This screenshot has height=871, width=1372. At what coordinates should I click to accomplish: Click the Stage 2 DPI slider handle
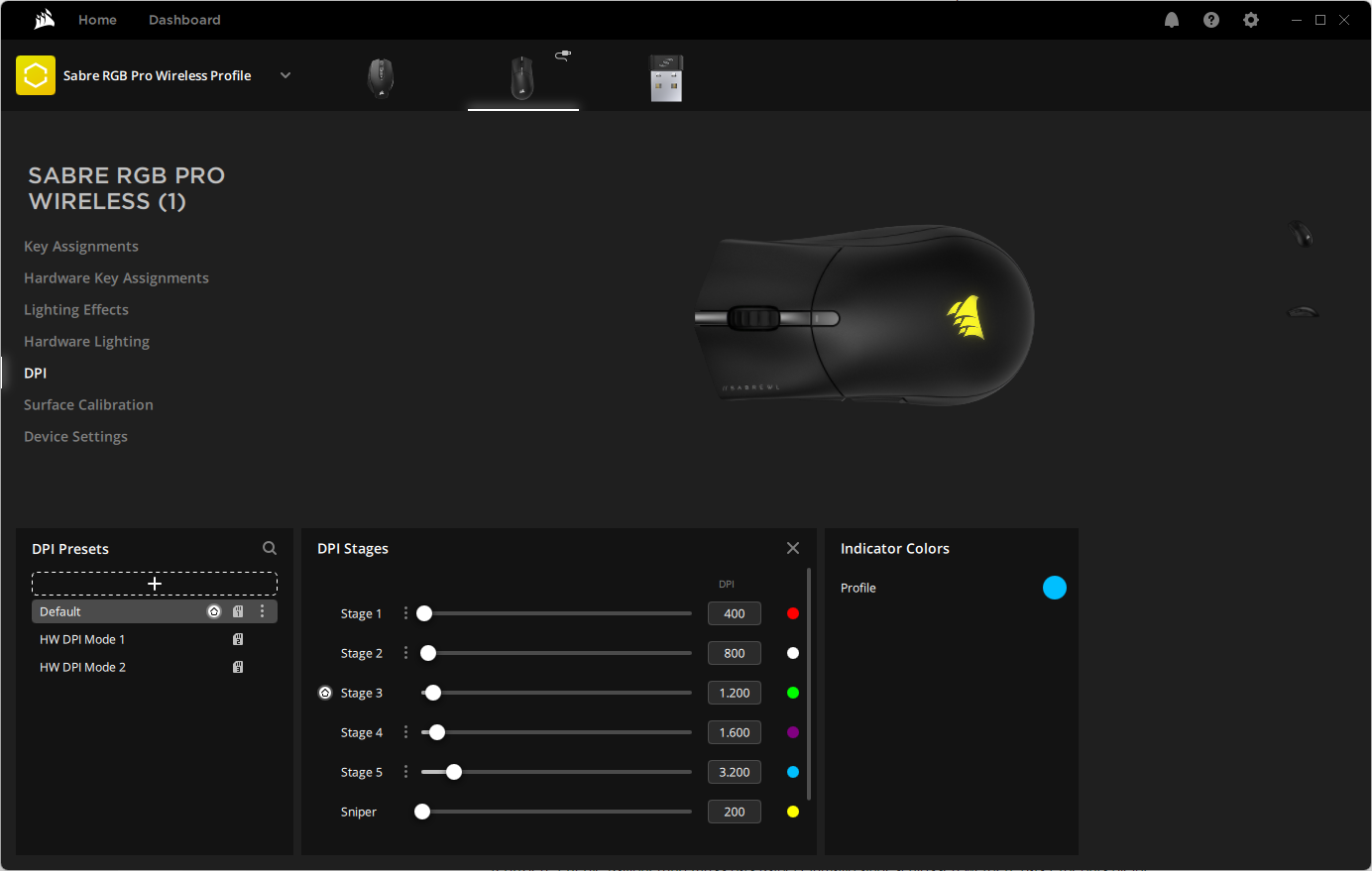[x=428, y=653]
